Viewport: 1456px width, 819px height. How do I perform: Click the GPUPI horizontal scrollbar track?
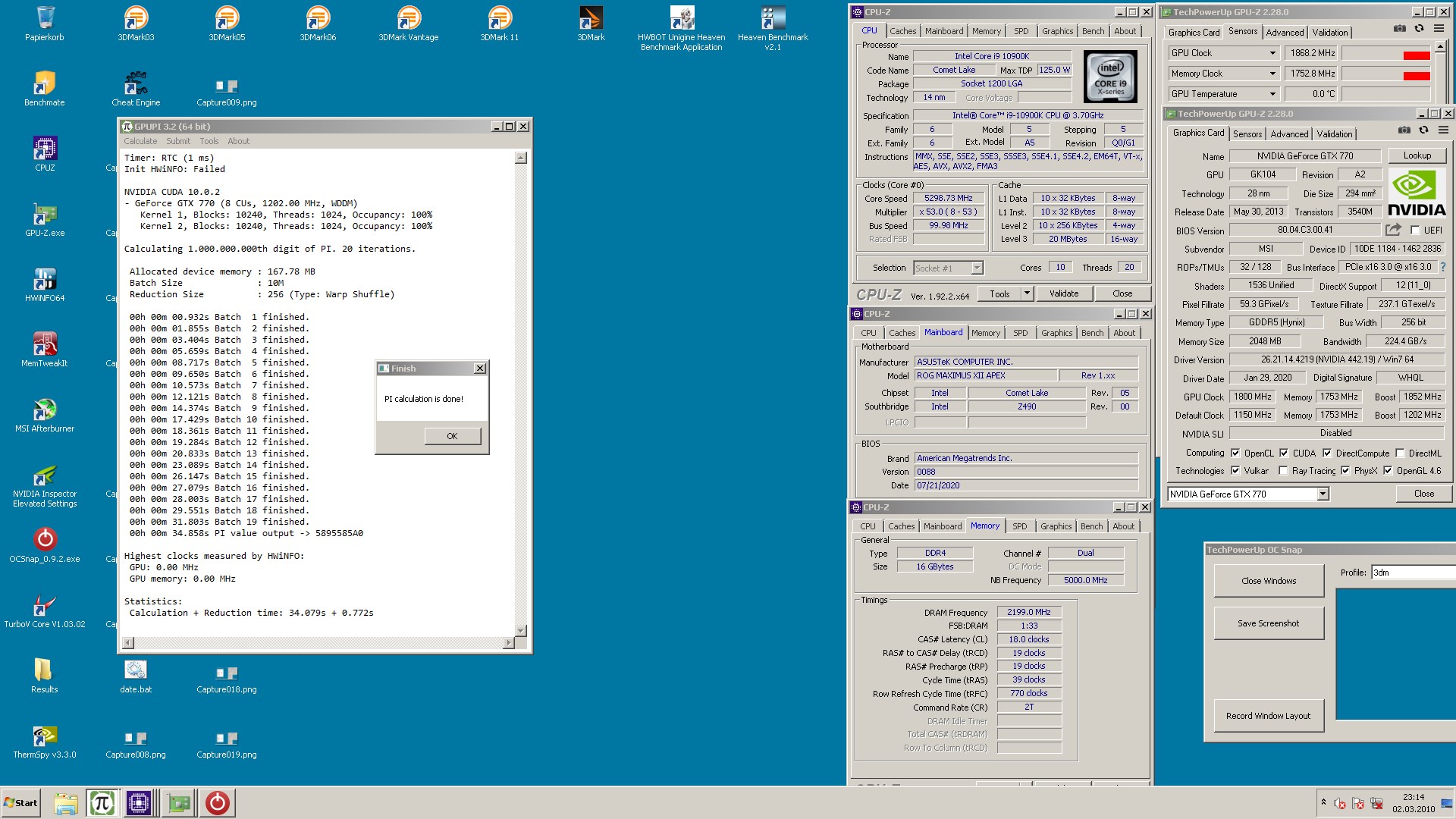click(x=318, y=643)
